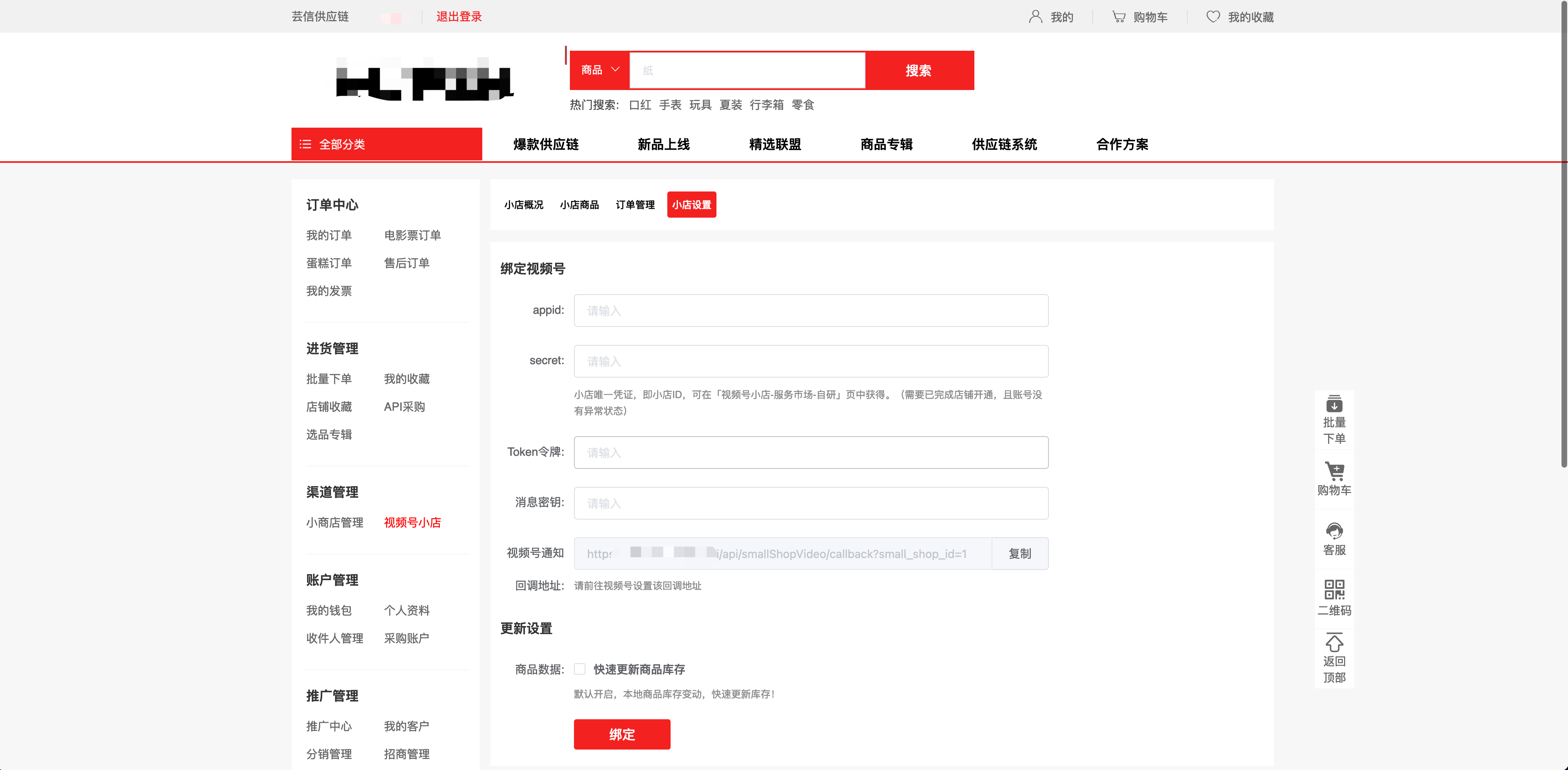Focus the Token令牌 input field
This screenshot has width=1568, height=770.
click(x=810, y=453)
